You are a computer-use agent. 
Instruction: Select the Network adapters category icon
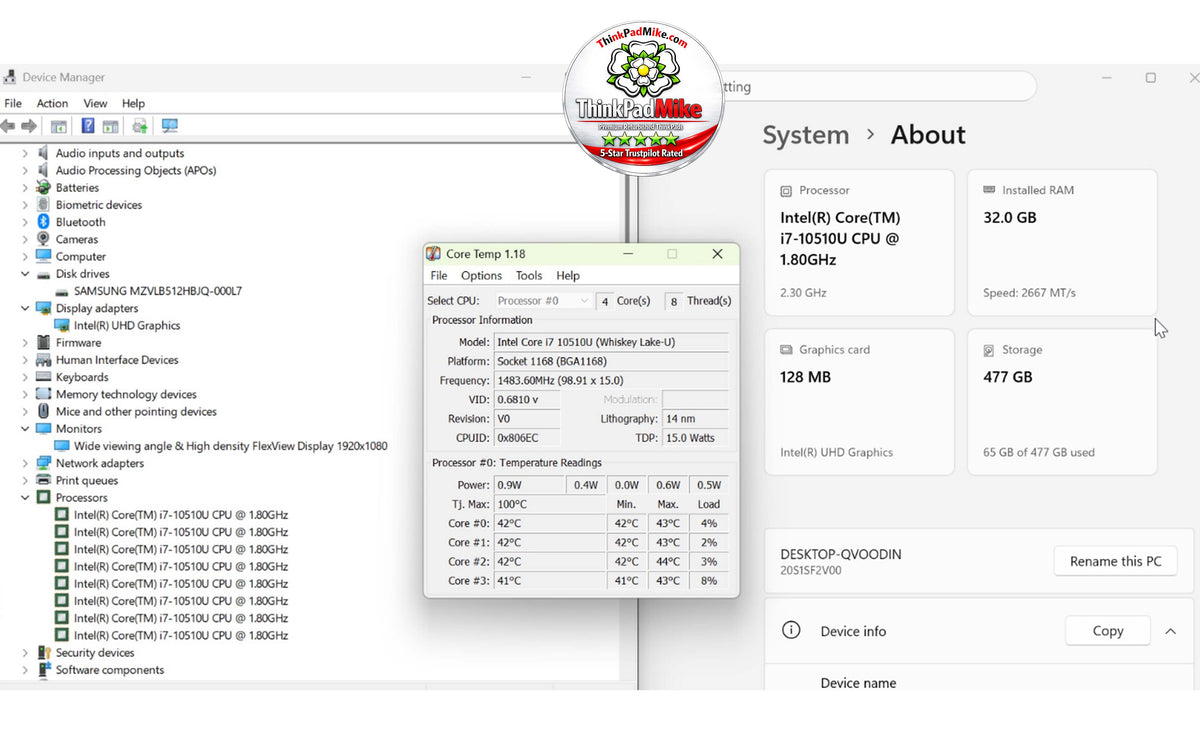tap(43, 463)
